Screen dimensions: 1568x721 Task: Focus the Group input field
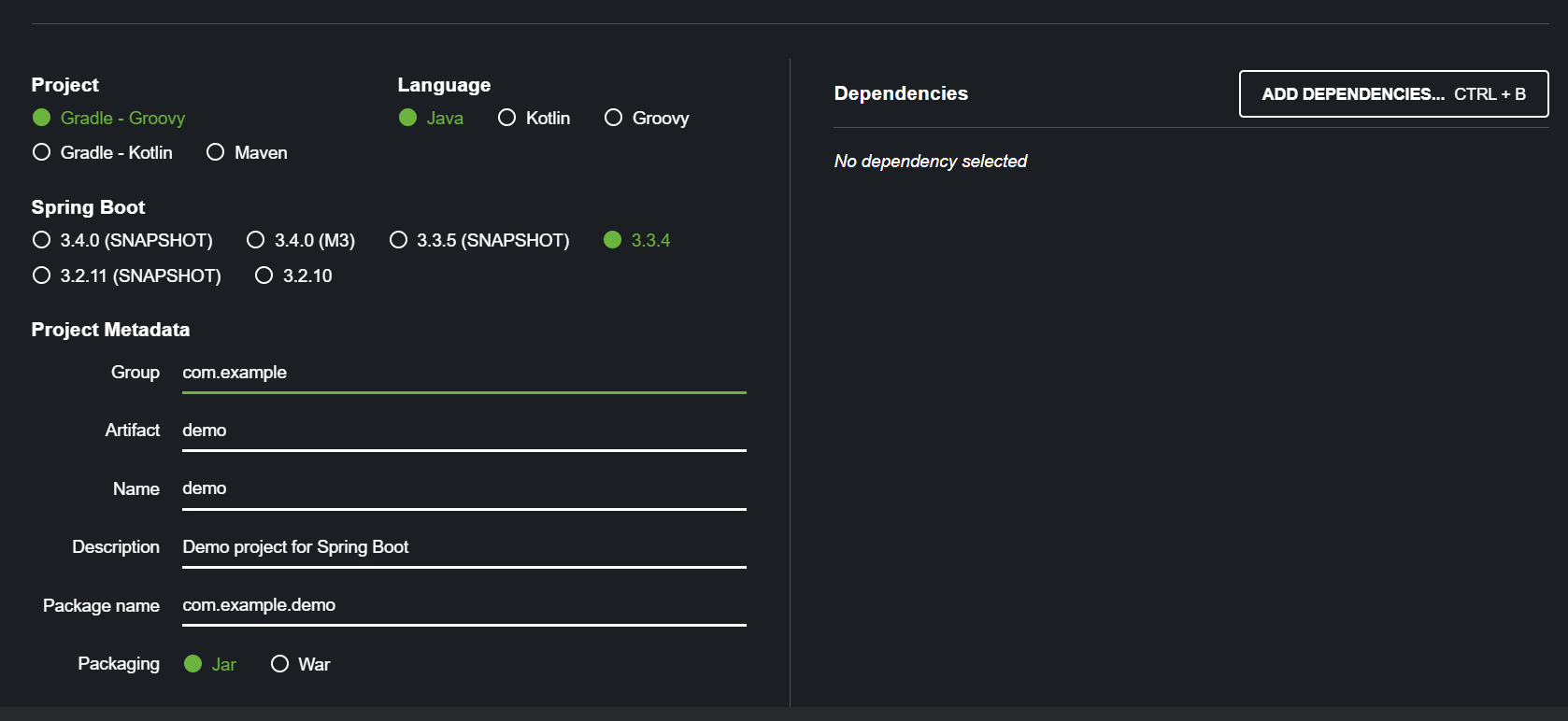click(464, 373)
